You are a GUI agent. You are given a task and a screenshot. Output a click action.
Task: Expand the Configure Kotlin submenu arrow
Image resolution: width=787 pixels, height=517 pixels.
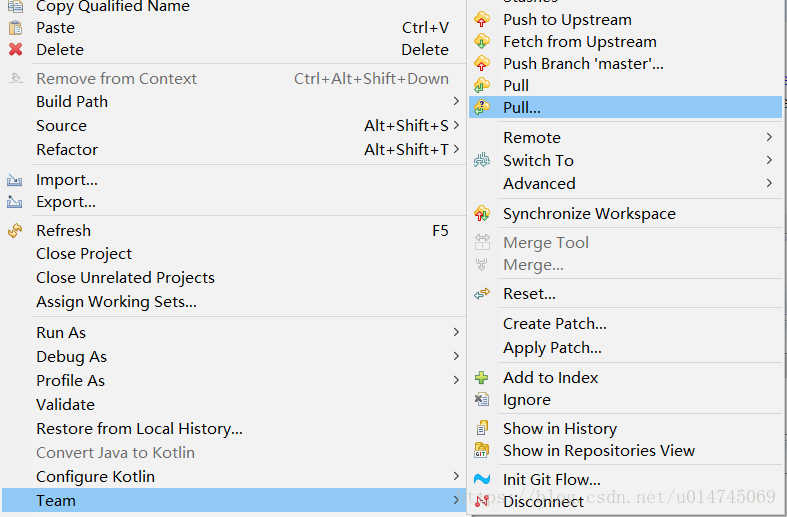coord(456,476)
